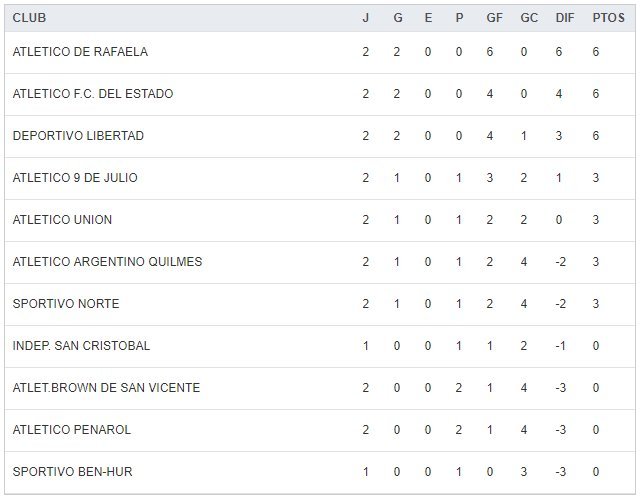Select the ATLETICO UNION club name
The width and height of the screenshot is (640, 498).
(62, 220)
